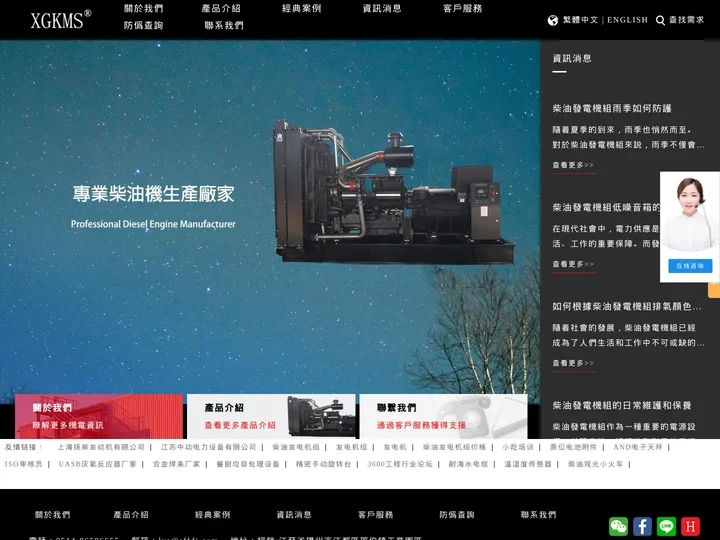Screen dimensions: 720x540
Task: Click footer link 產品介紹
Action: [131, 515]
